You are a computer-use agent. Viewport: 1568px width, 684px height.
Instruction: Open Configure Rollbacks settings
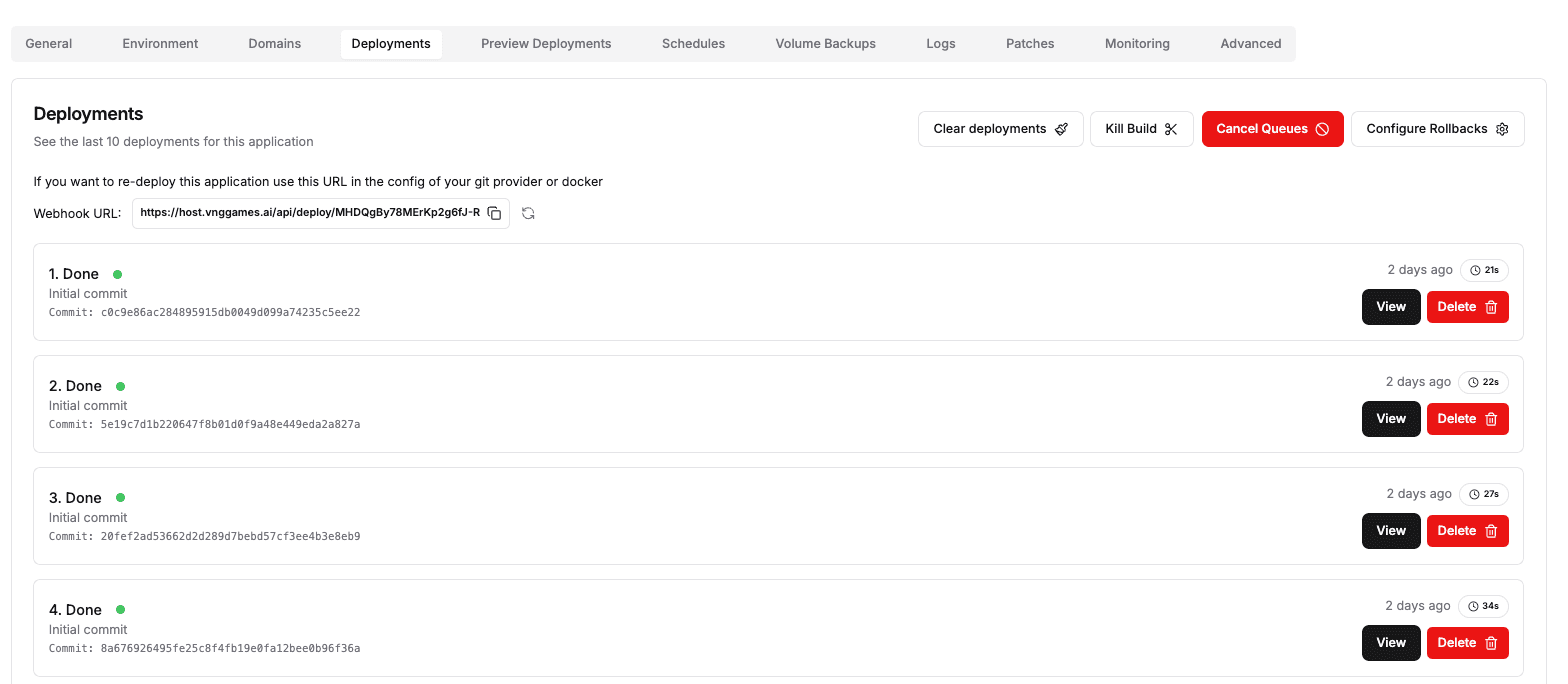coord(1438,129)
